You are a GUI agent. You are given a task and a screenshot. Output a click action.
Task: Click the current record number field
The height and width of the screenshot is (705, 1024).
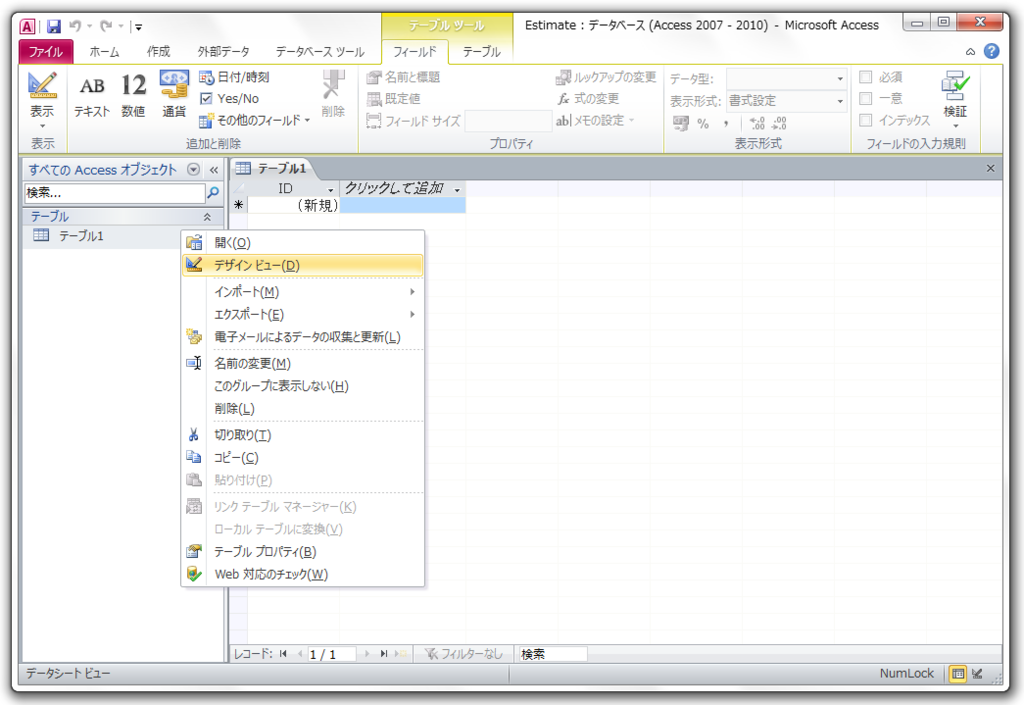(x=332, y=654)
